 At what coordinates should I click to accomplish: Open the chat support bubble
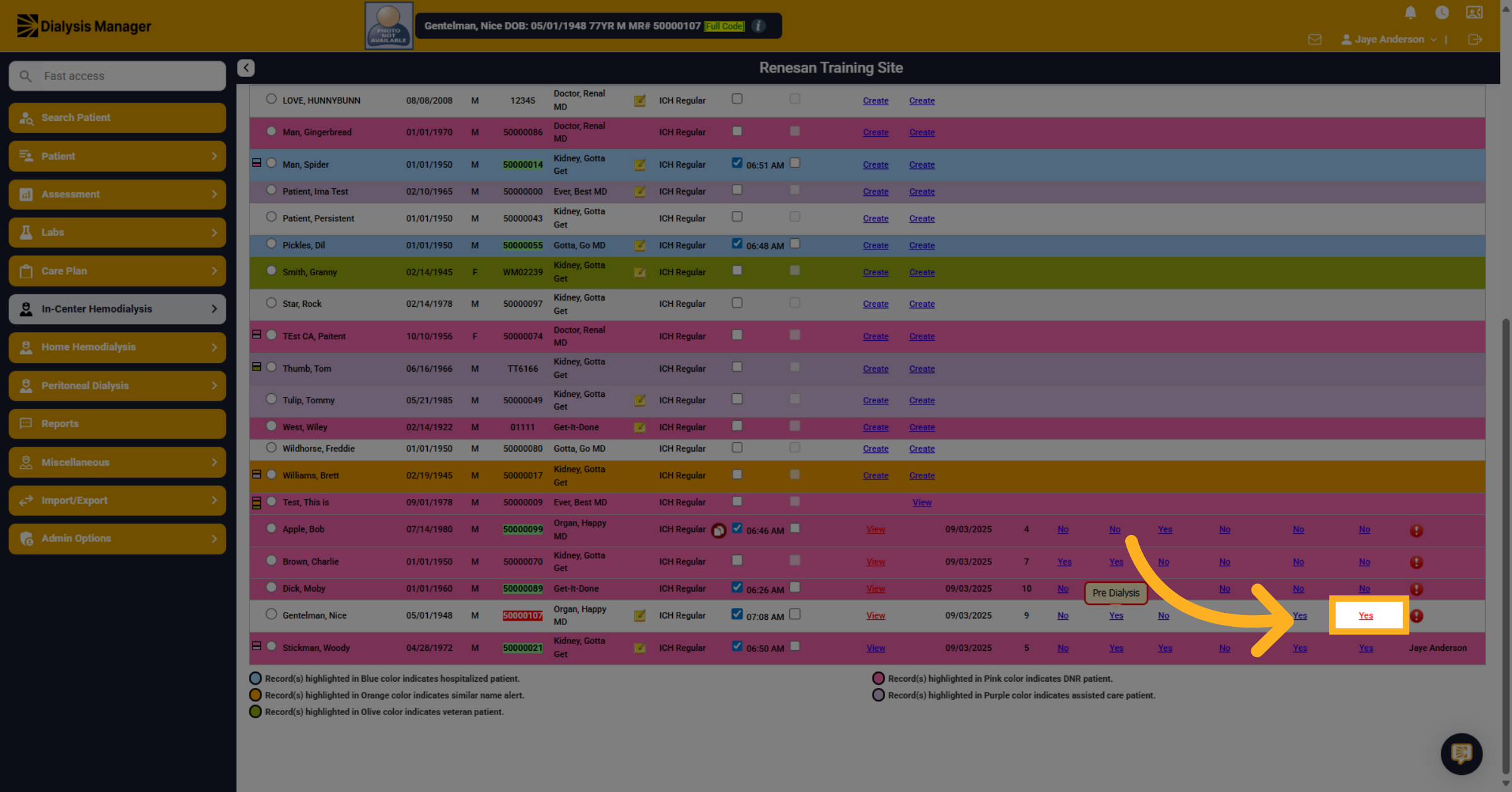1462,754
